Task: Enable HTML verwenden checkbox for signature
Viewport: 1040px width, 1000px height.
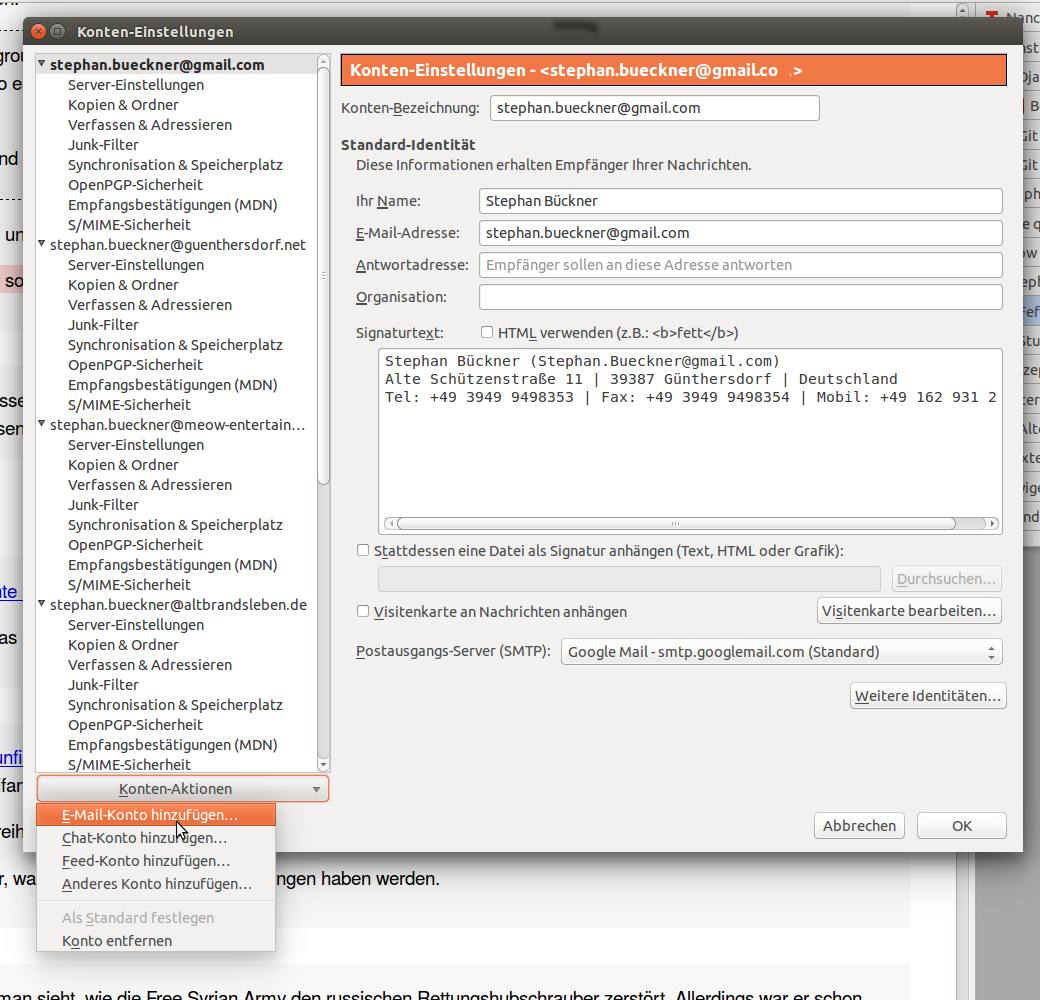Action: 487,333
